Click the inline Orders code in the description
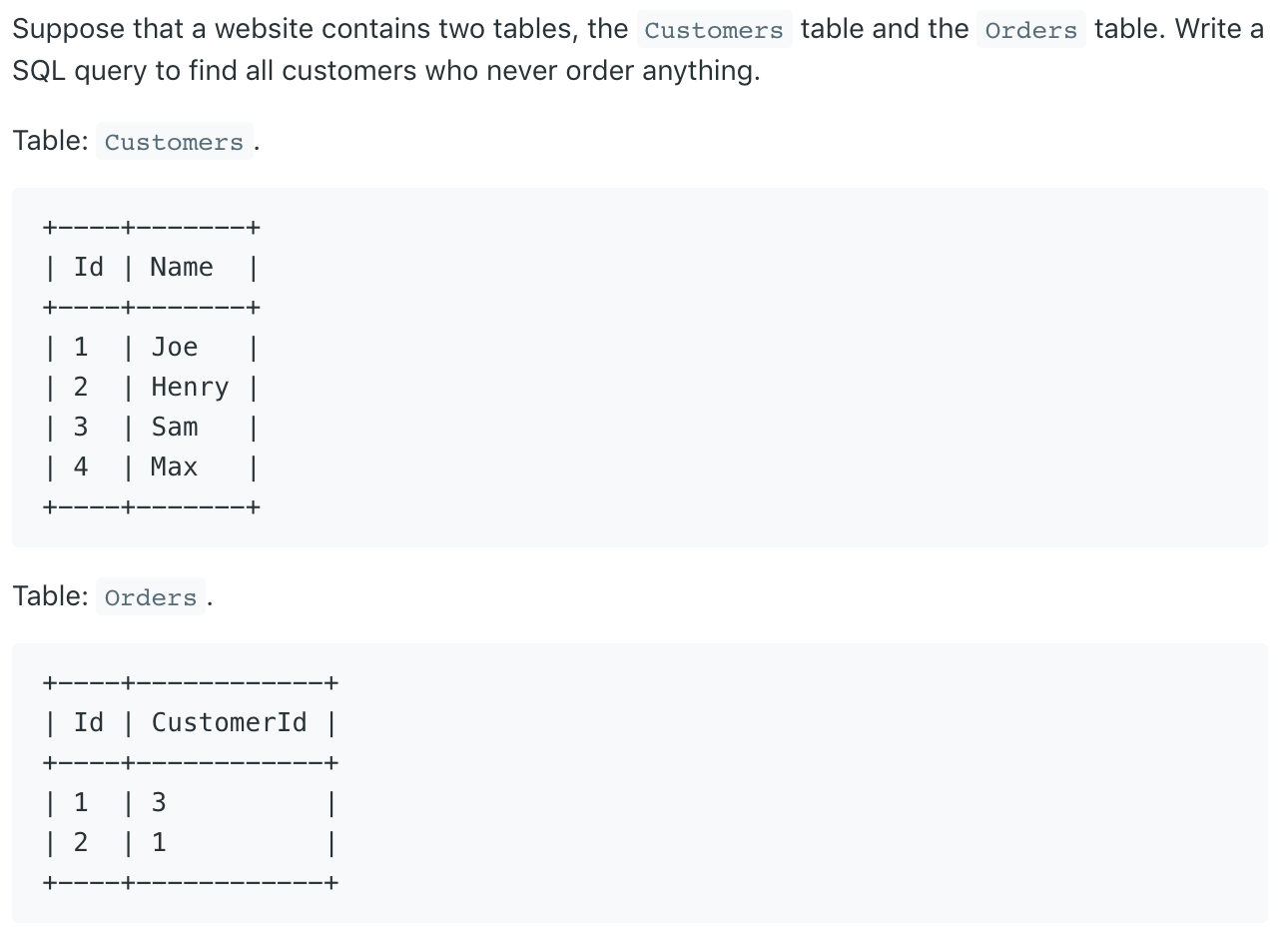Screen dimensions: 1288x941 (x=1030, y=30)
